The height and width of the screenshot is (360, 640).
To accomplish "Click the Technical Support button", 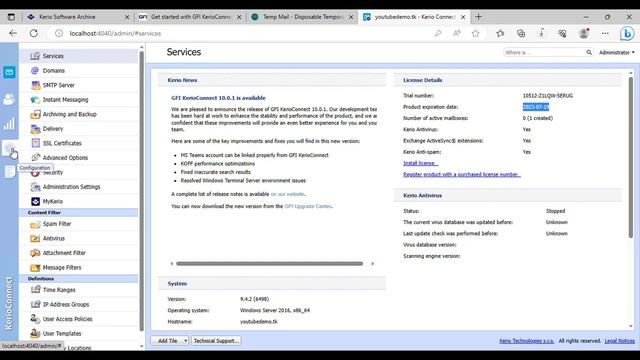I will [216, 340].
